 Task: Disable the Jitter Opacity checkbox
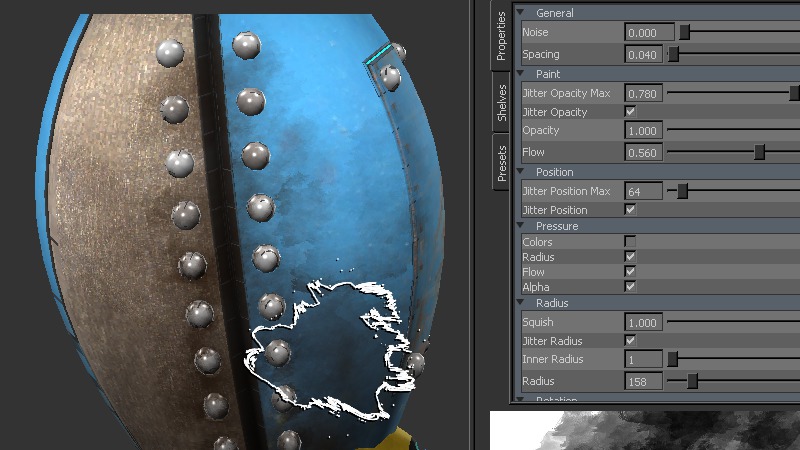(x=631, y=111)
